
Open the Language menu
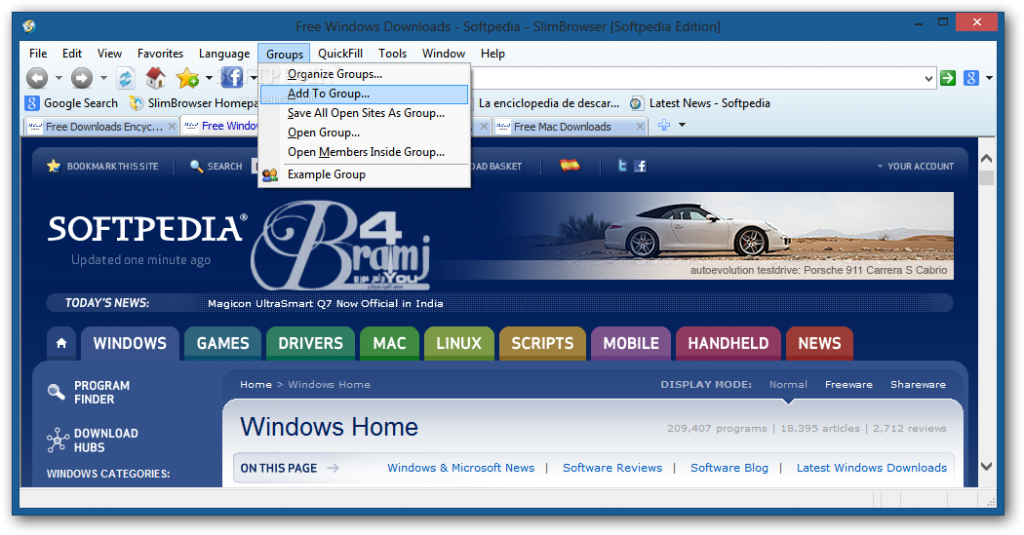(224, 54)
